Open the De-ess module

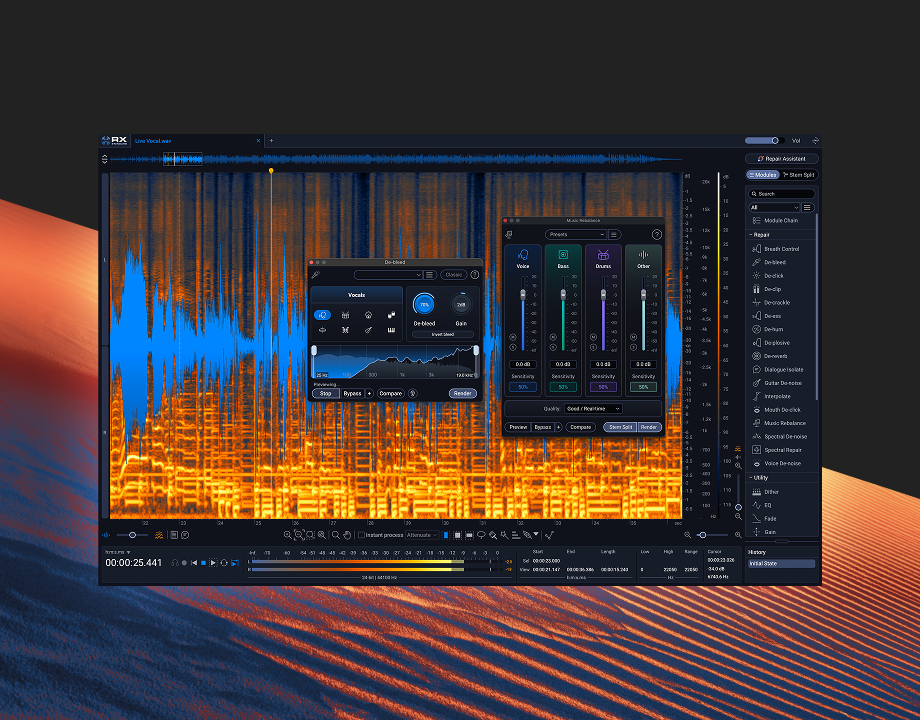767,316
